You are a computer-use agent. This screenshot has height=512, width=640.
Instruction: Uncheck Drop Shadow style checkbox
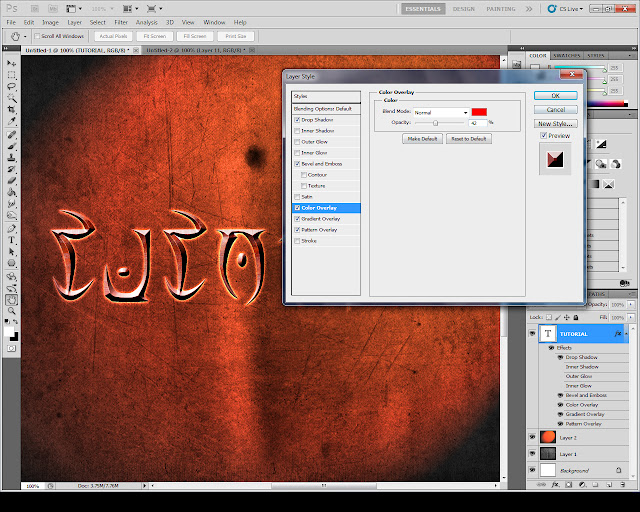pos(297,120)
